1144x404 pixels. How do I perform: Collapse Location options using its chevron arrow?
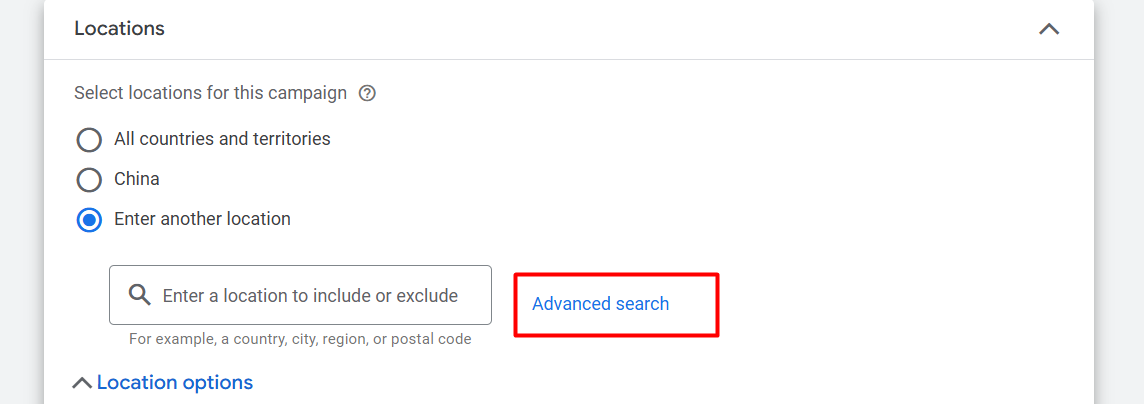(83, 383)
